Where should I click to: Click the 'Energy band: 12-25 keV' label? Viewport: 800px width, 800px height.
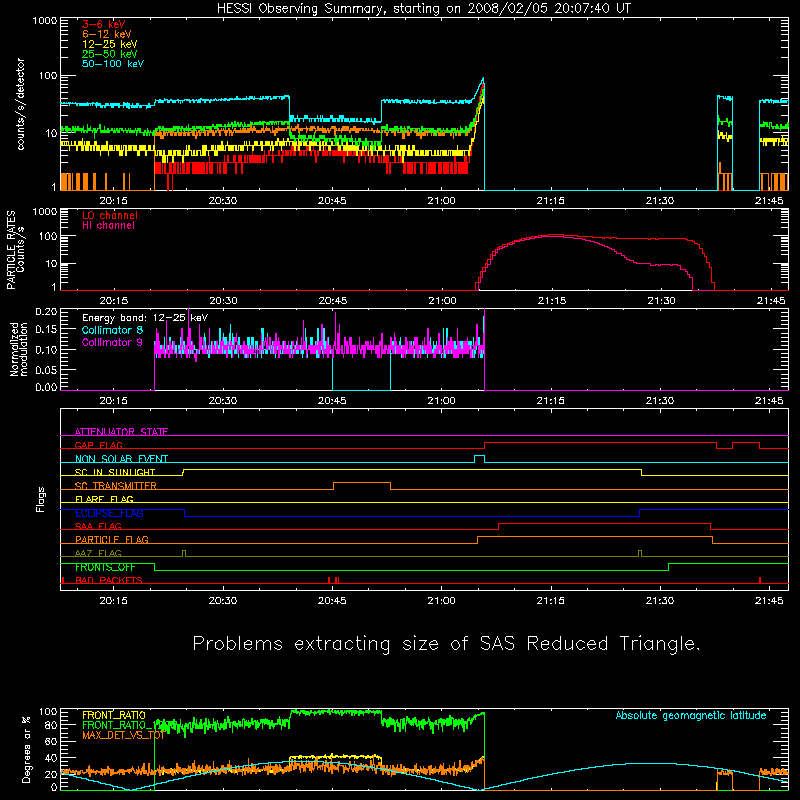(x=145, y=318)
